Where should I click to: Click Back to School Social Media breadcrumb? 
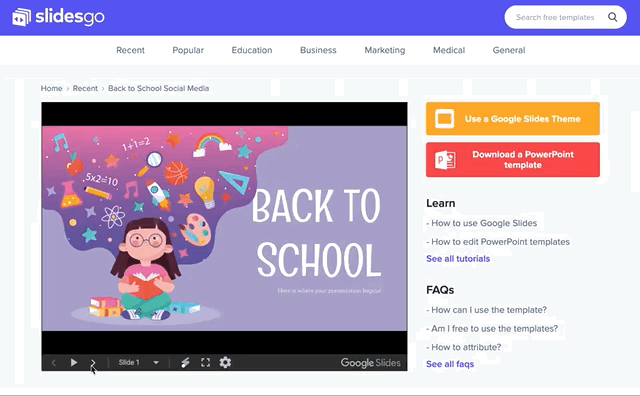158,88
